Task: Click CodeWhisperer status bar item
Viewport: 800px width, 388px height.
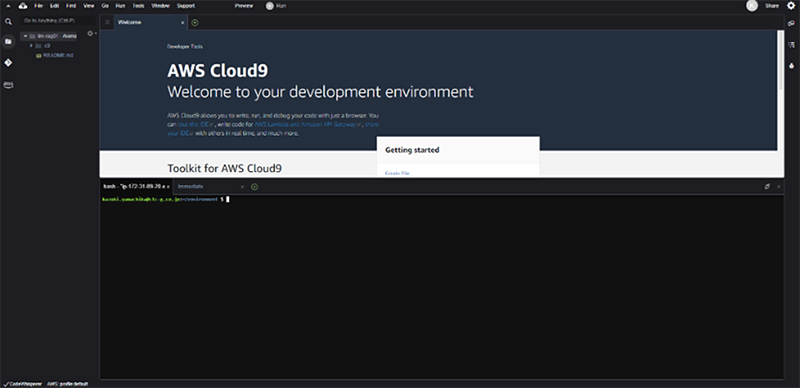Action: click(23, 384)
